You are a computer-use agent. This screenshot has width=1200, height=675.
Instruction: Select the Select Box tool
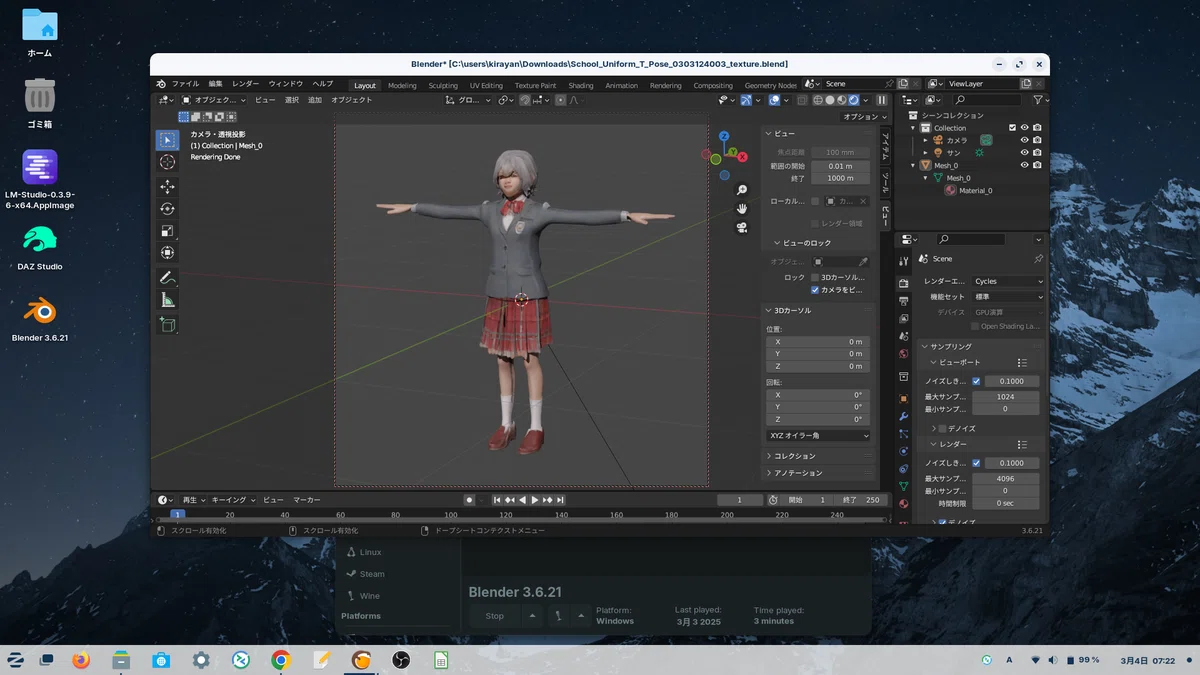tap(167, 140)
